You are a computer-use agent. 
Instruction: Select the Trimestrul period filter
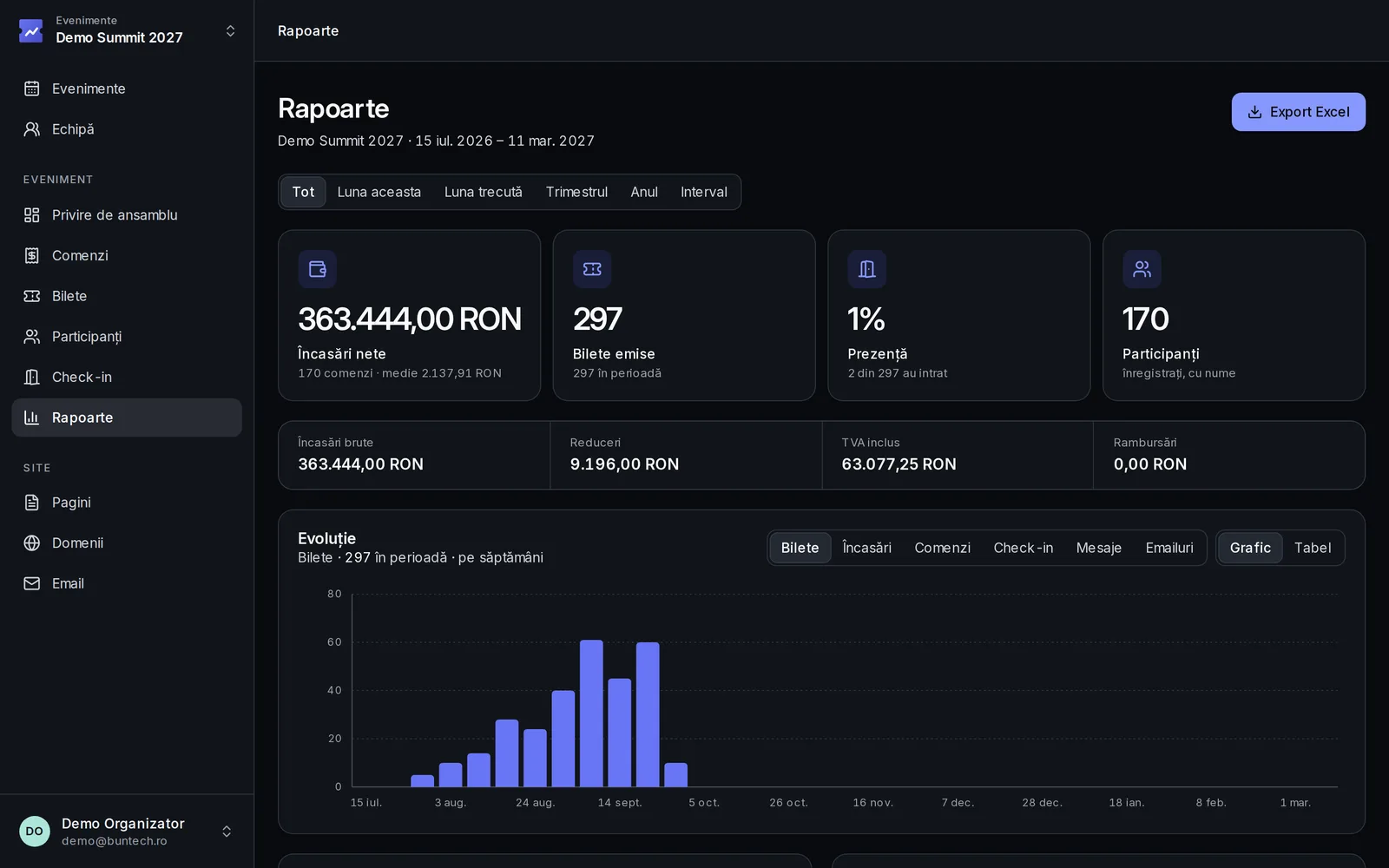576,192
